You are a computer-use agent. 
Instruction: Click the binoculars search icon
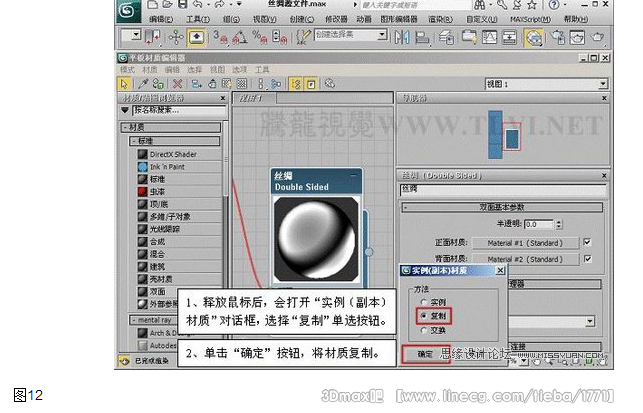[480, 5]
